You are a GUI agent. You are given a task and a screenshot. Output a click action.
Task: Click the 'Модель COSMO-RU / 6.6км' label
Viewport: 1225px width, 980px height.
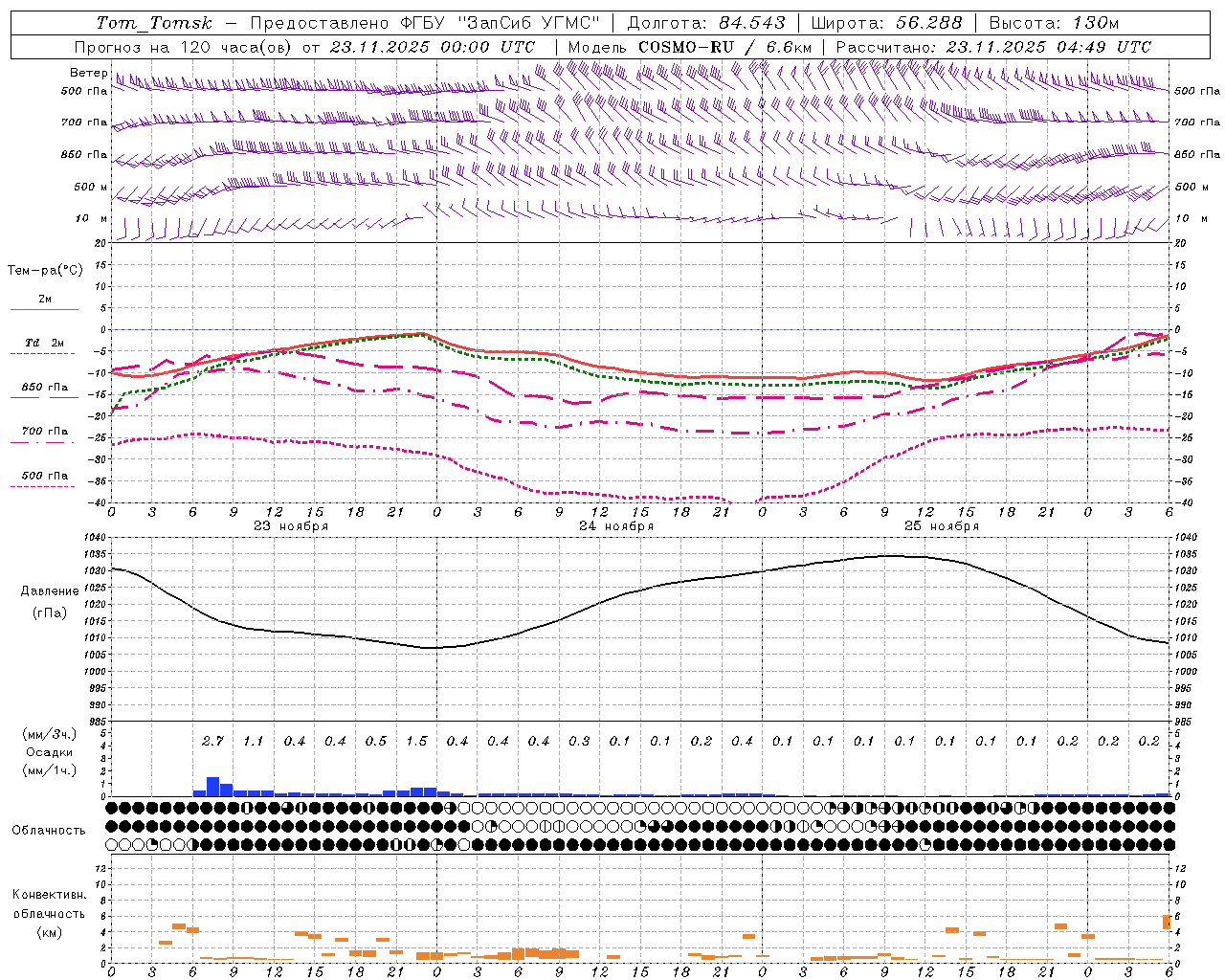point(689,47)
